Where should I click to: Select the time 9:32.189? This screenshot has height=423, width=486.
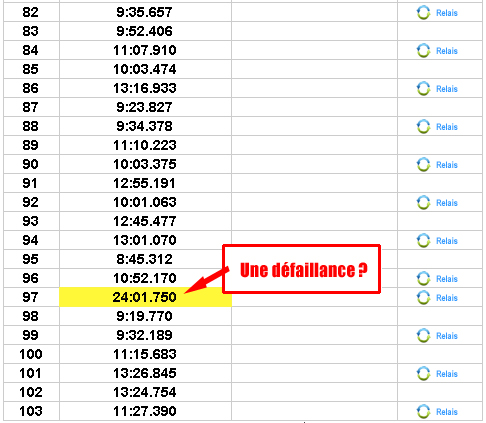click(144, 335)
